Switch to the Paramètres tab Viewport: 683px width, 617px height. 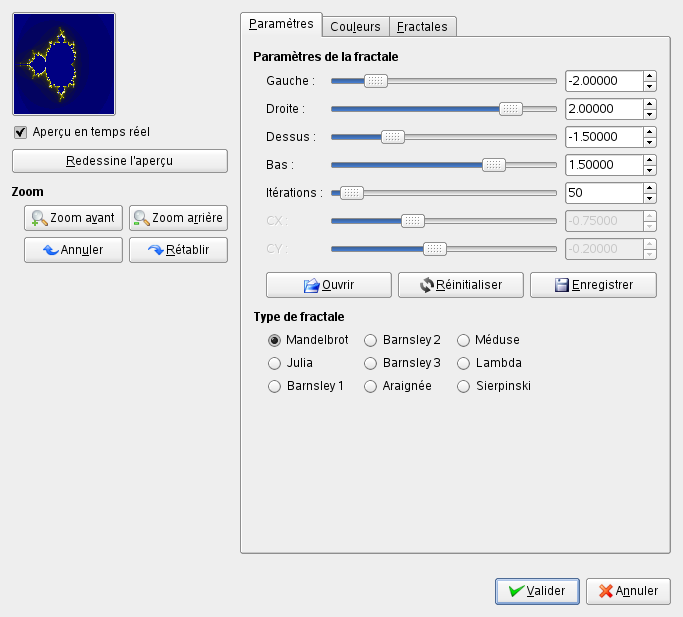click(x=281, y=24)
